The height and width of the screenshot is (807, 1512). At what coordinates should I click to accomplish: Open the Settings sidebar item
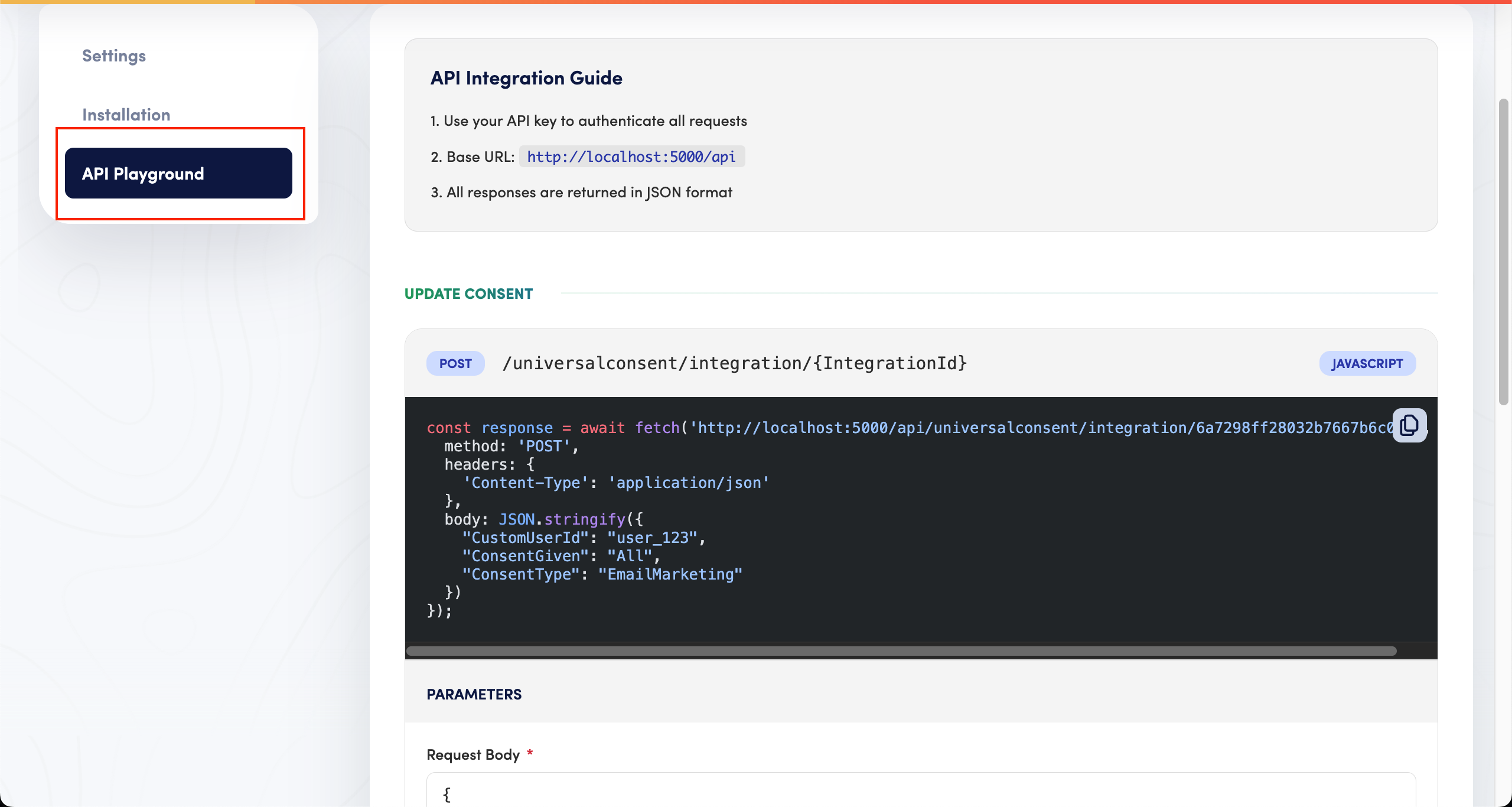(x=114, y=56)
